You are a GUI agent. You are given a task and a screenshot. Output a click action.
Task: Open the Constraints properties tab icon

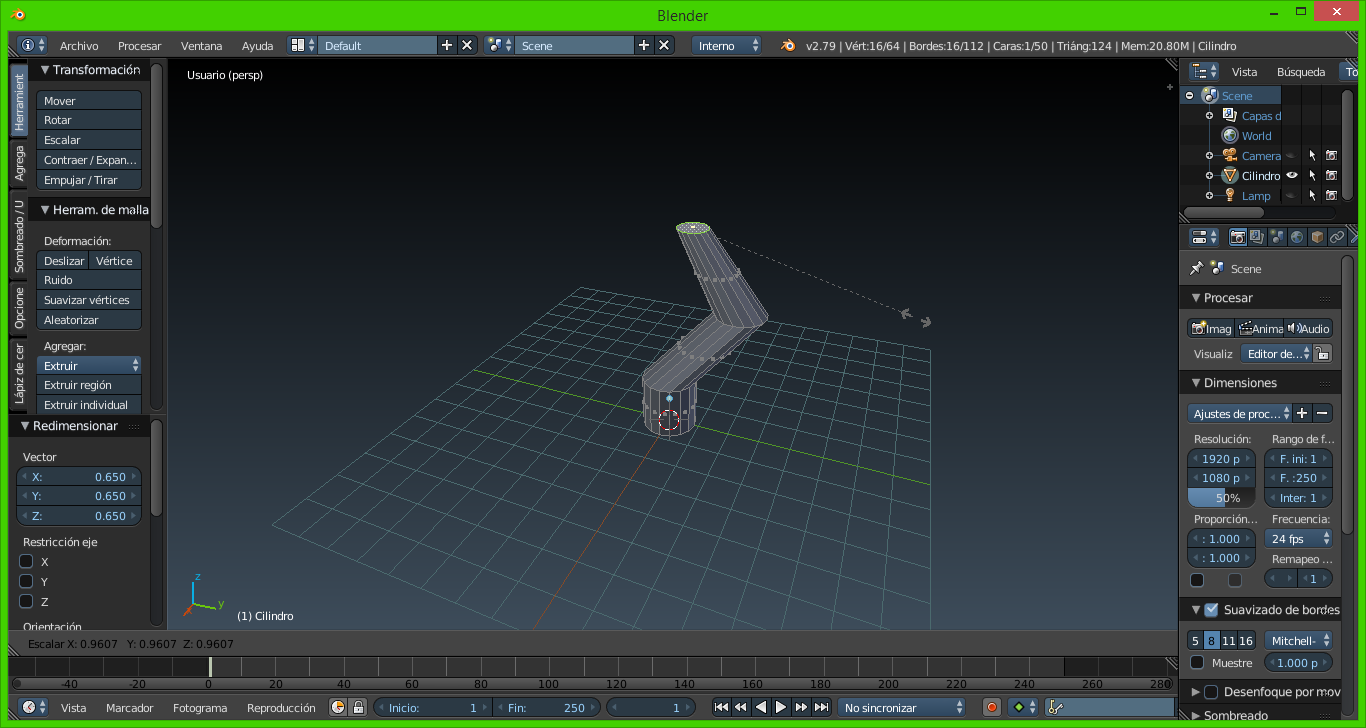click(x=1337, y=238)
